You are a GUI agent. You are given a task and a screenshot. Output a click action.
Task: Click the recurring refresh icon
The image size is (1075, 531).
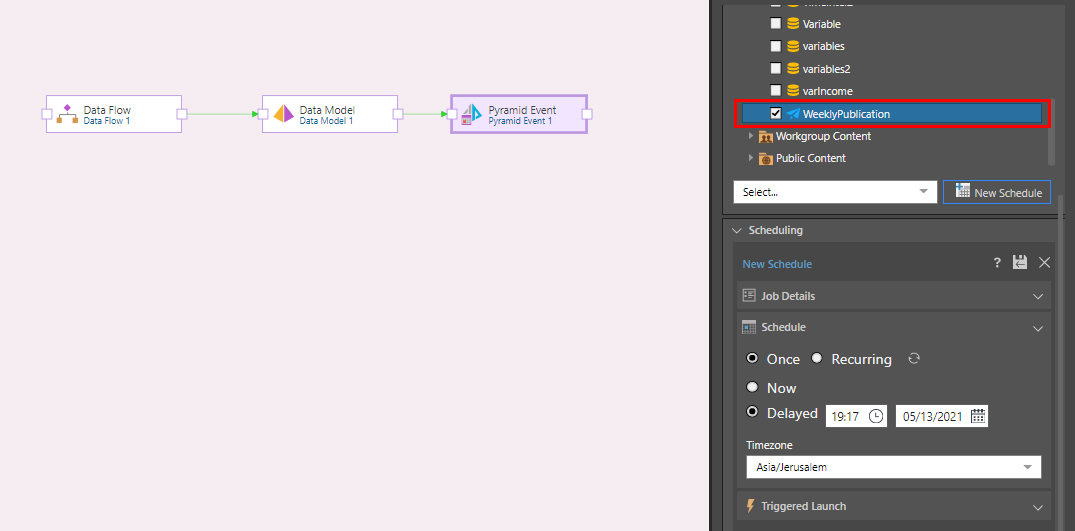click(913, 359)
